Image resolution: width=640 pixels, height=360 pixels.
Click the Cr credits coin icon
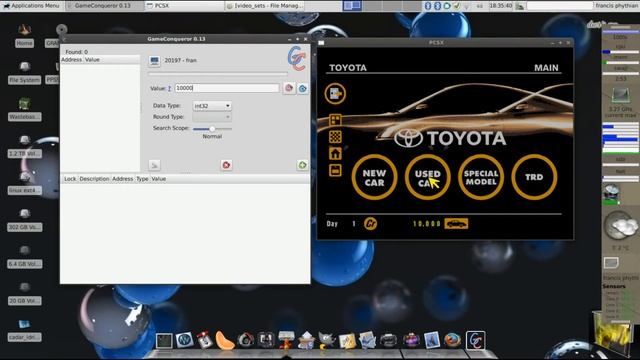tap(371, 224)
